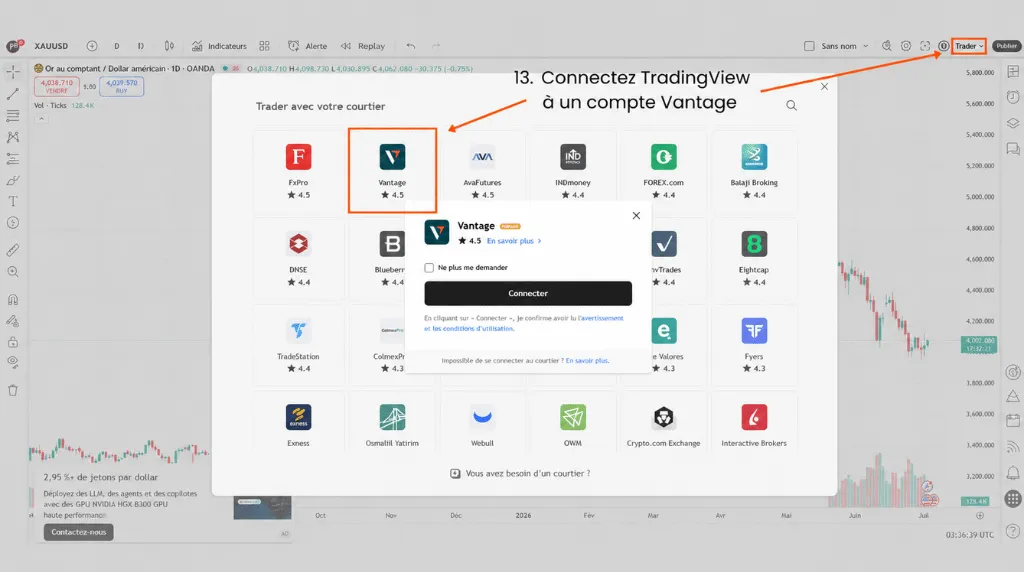Click the Connecter button
Screen dimensions: 1024x572
[x=528, y=293]
